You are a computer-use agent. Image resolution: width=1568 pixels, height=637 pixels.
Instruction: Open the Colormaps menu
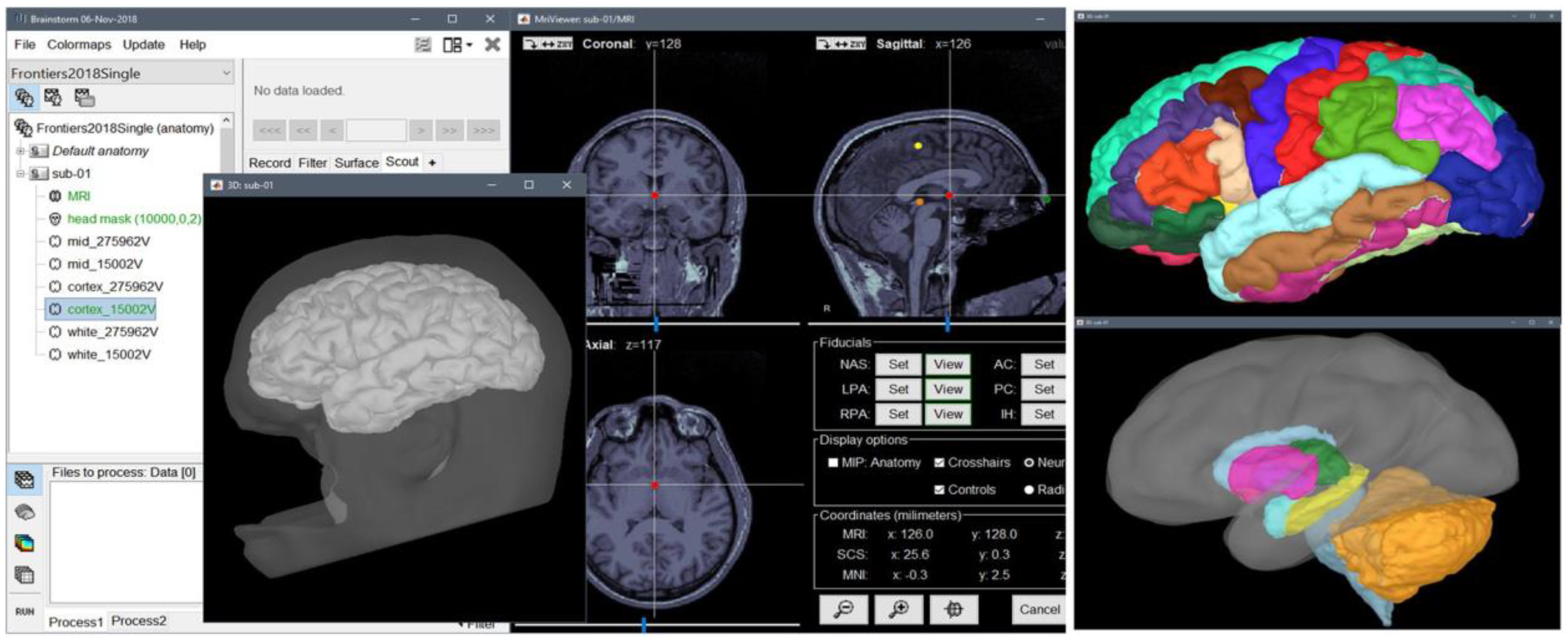(79, 44)
